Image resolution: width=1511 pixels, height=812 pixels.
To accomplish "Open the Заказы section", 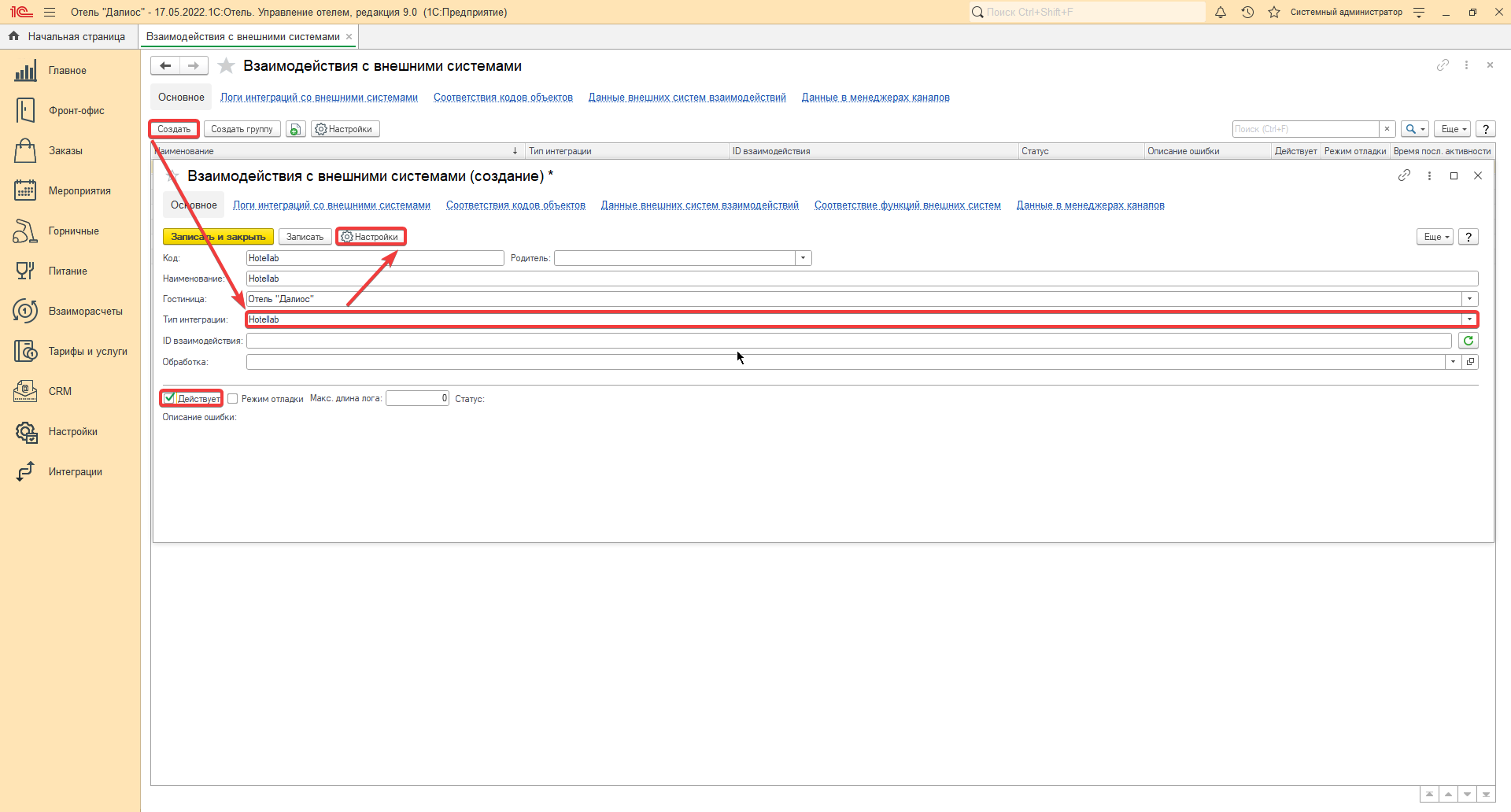I will coord(65,151).
